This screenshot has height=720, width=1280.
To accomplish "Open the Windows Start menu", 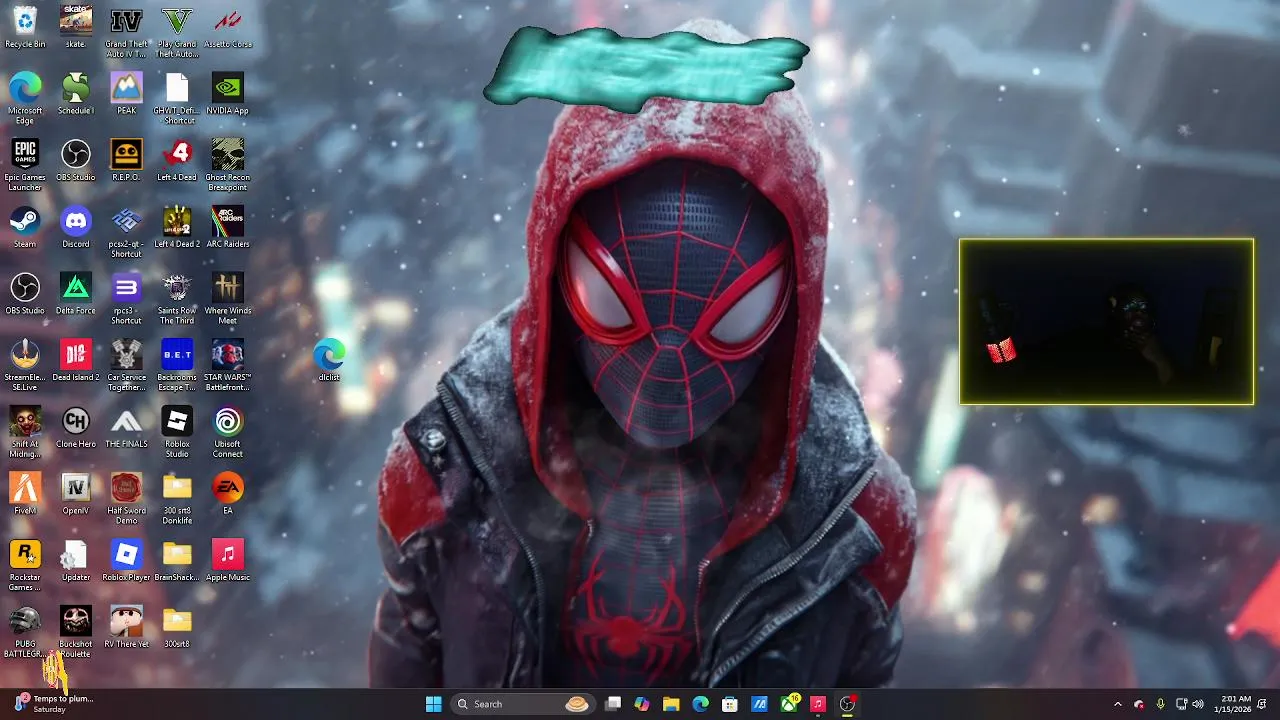I will click(433, 704).
